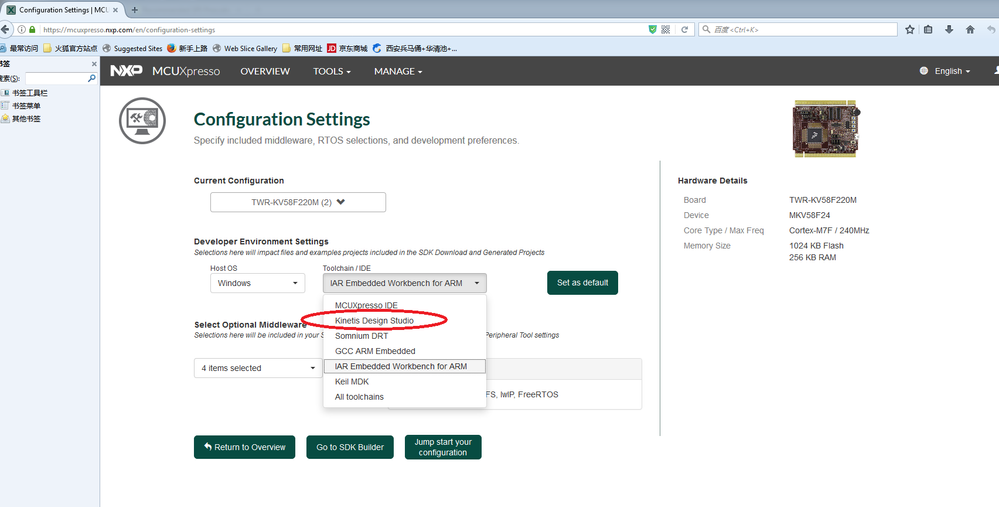Close the Configuration Settings tab
Image resolution: width=999 pixels, height=507 pixels.
click(x=115, y=10)
